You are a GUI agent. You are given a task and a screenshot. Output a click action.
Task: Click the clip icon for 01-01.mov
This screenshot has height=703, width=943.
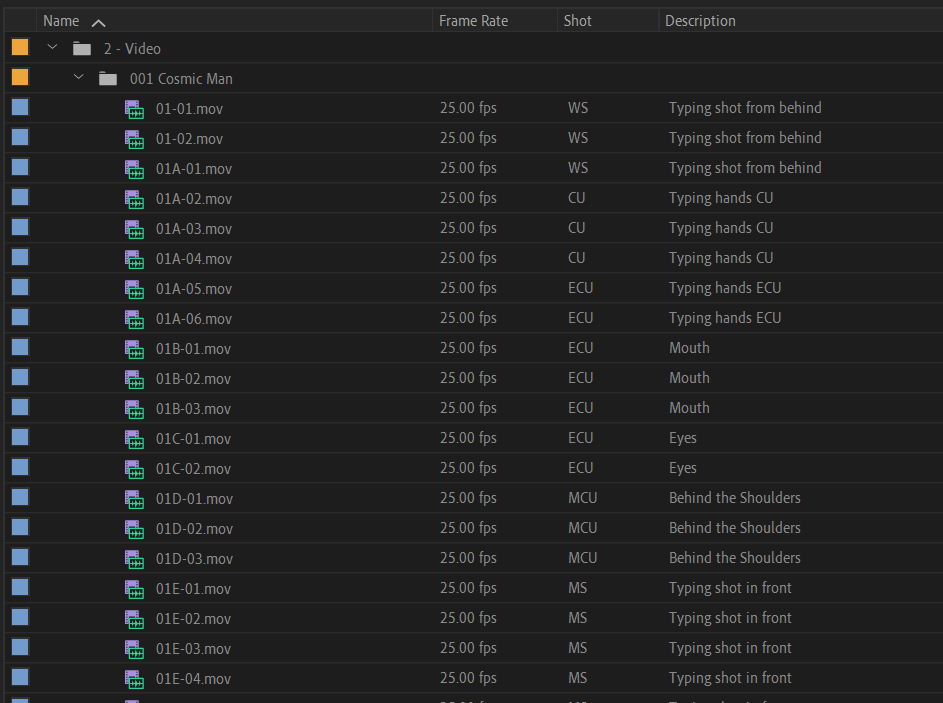[x=134, y=109]
